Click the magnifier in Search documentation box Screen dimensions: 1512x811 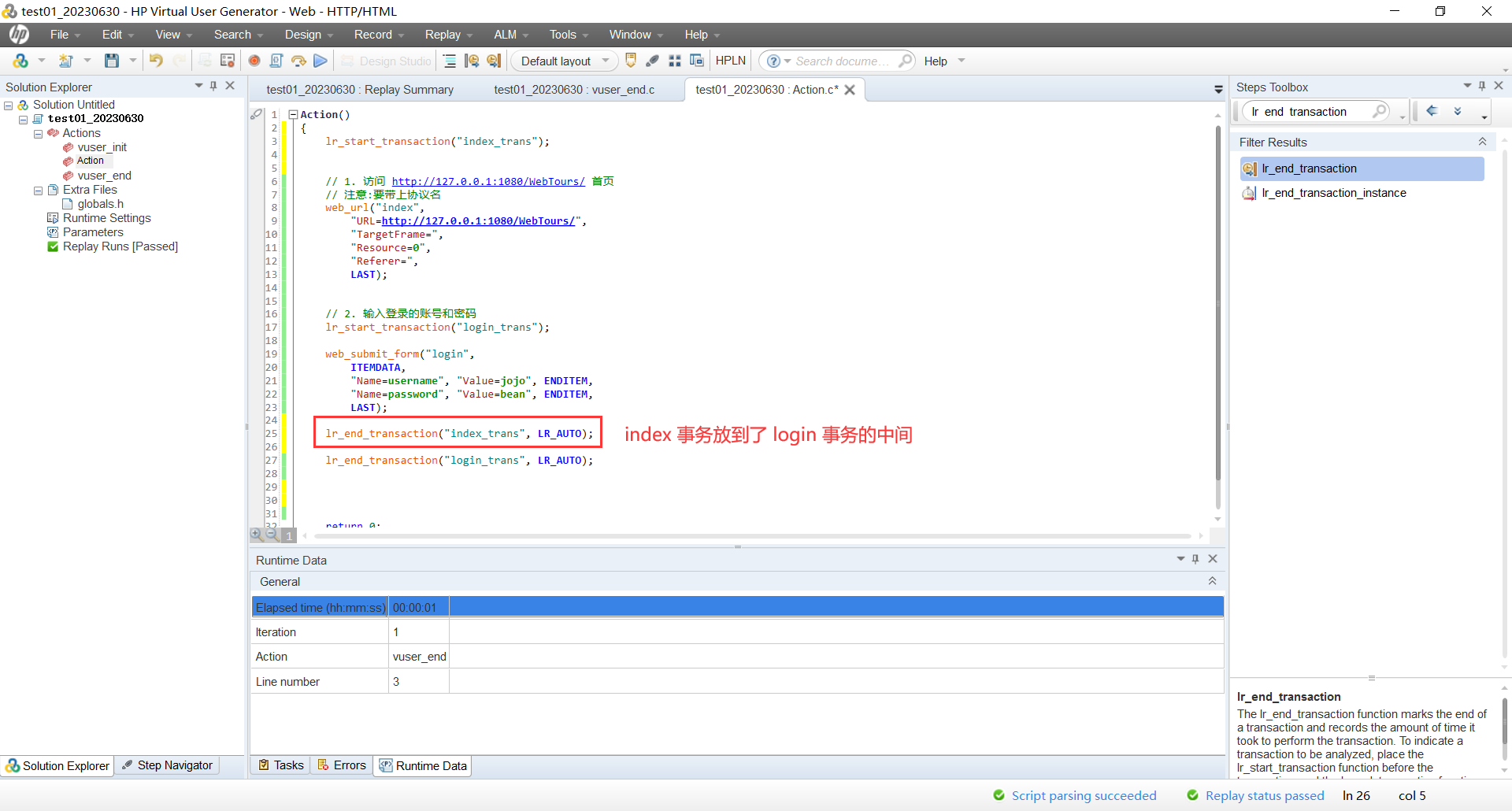pos(906,61)
